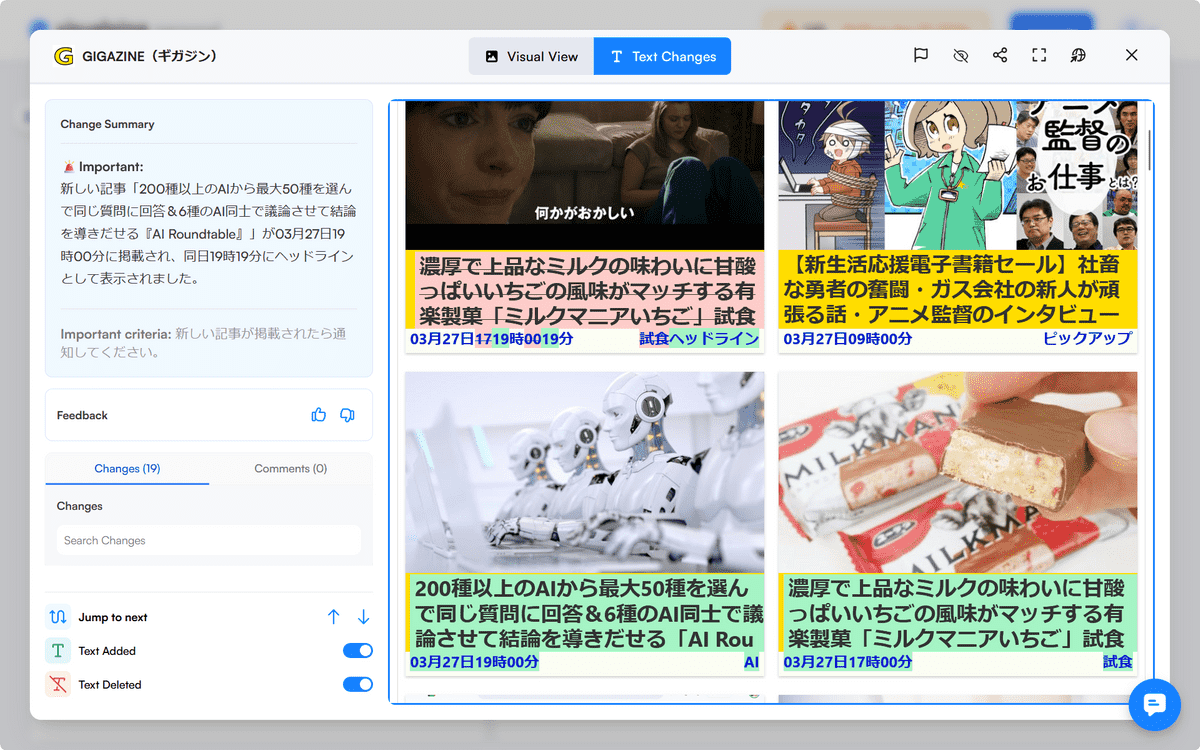This screenshot has height=750, width=1200.
Task: Switch to the Visual View tab
Action: (x=531, y=56)
